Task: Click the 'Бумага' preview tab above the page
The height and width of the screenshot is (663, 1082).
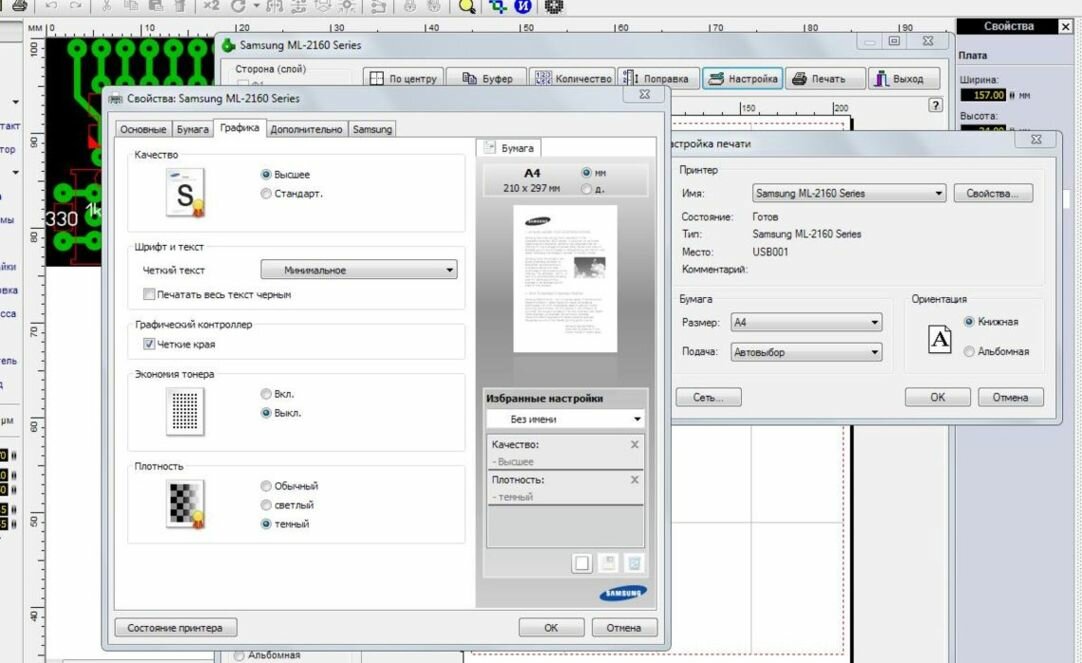Action: click(509, 148)
